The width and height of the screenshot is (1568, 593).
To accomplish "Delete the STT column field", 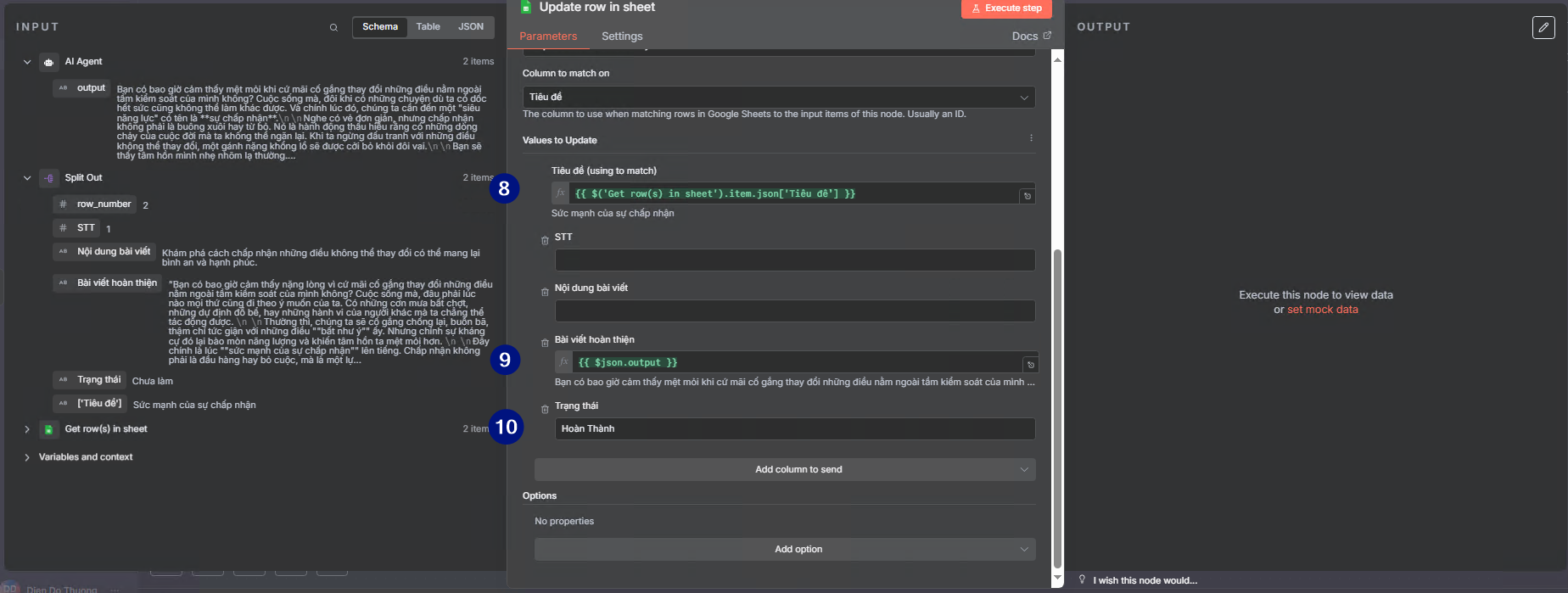I will 545,241.
